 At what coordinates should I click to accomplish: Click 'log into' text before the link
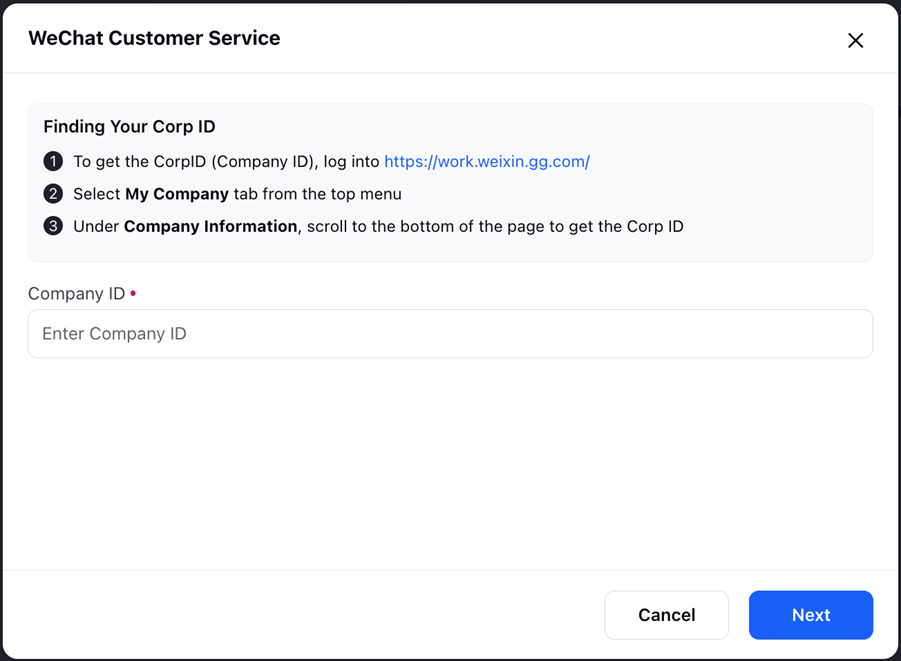point(351,162)
